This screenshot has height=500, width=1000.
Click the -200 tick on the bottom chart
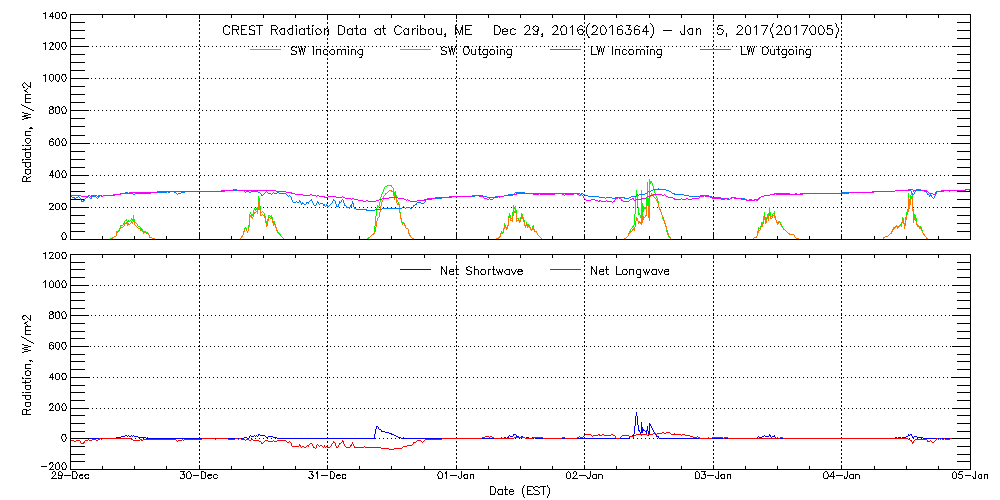tap(54, 466)
